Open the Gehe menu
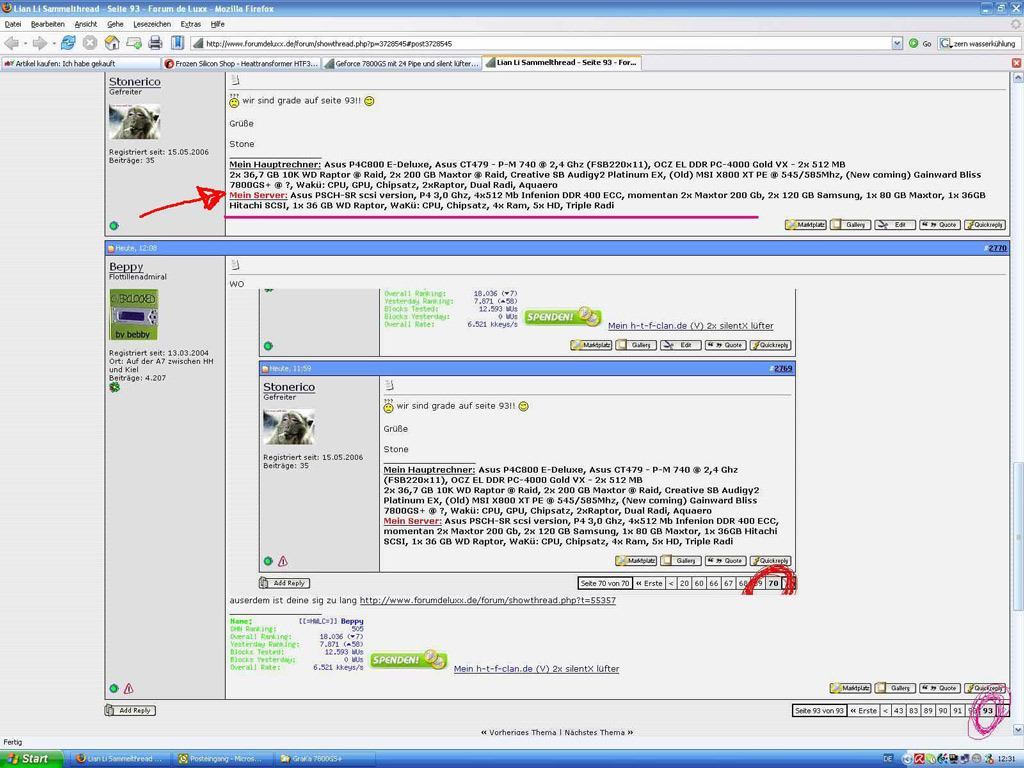 coord(115,24)
